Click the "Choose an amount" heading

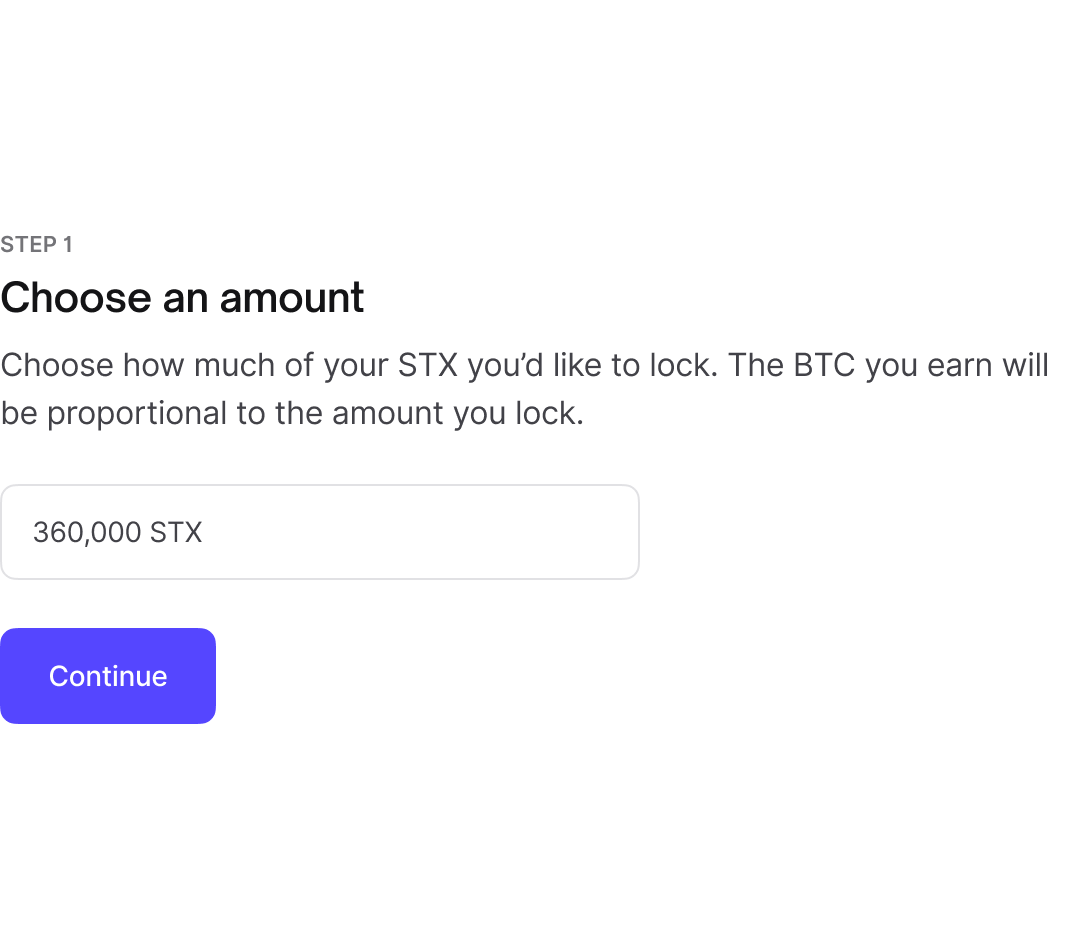182,298
